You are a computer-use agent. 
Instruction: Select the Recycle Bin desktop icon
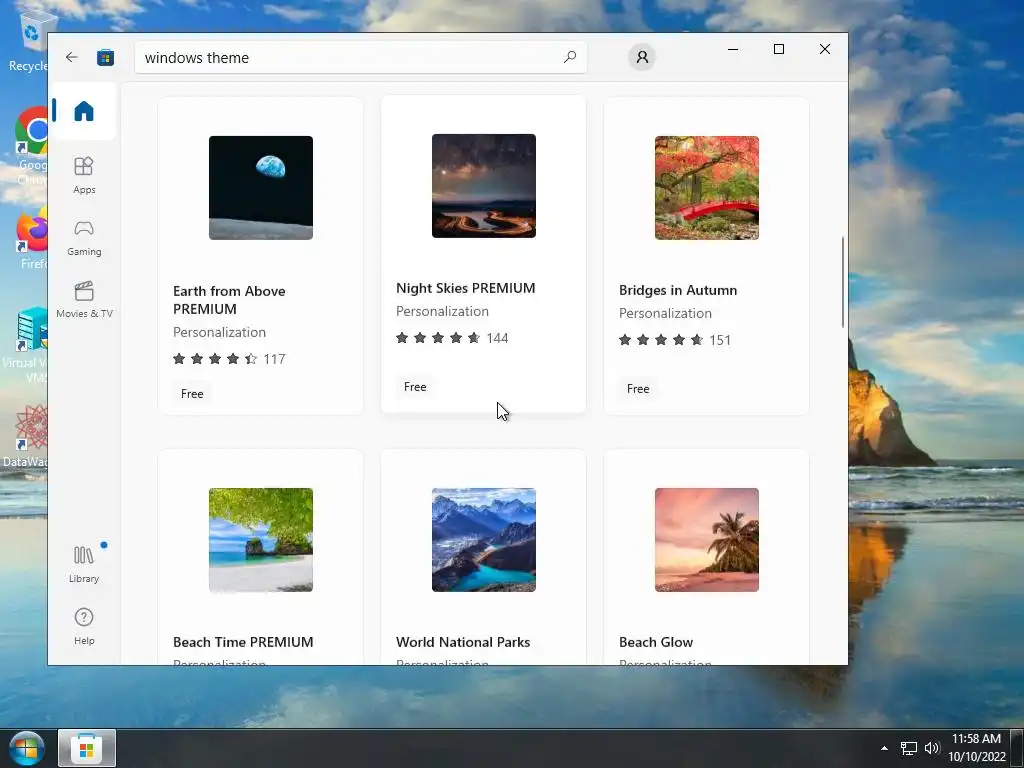point(29,42)
